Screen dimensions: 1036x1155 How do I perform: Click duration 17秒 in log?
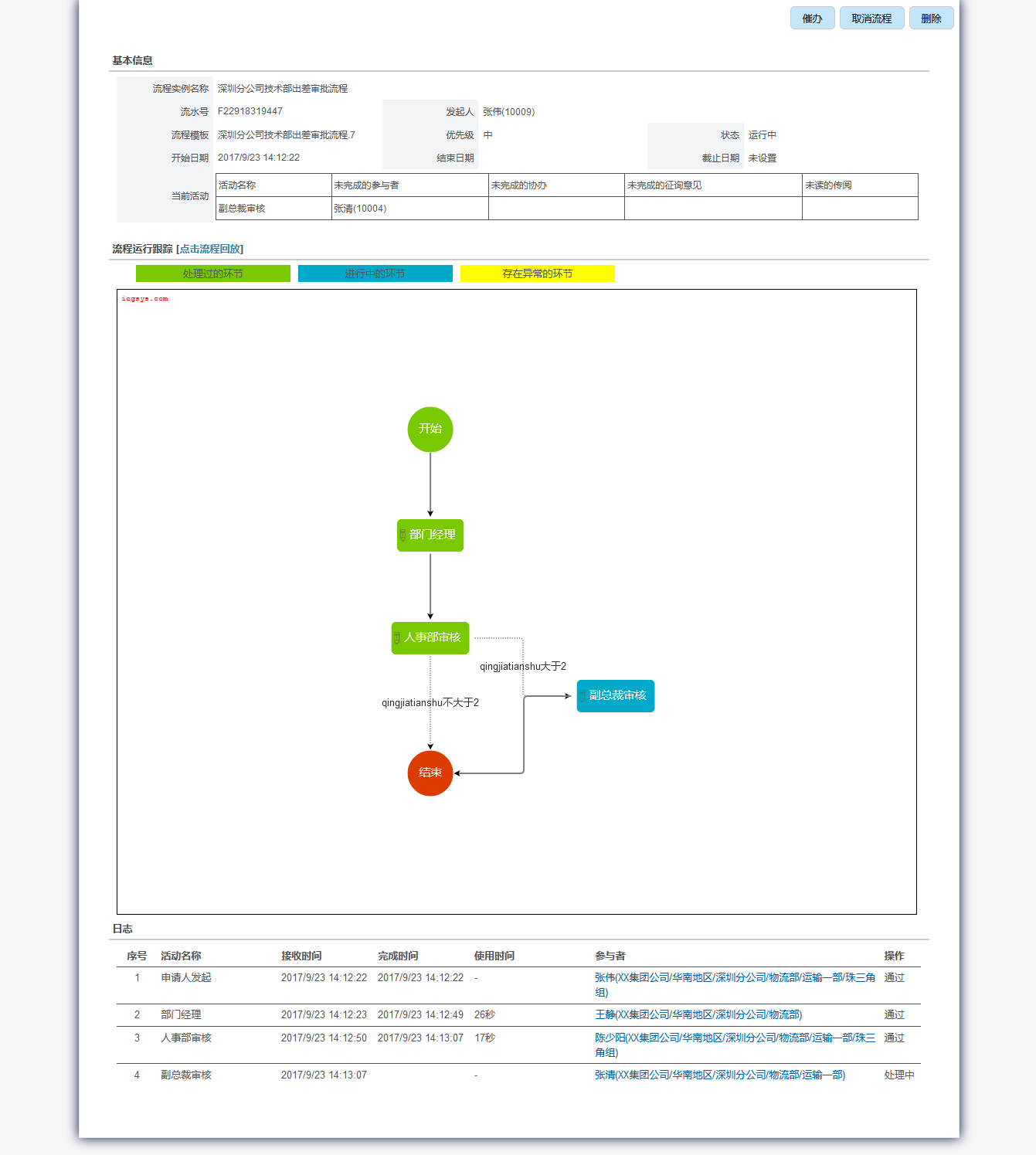tap(484, 1038)
